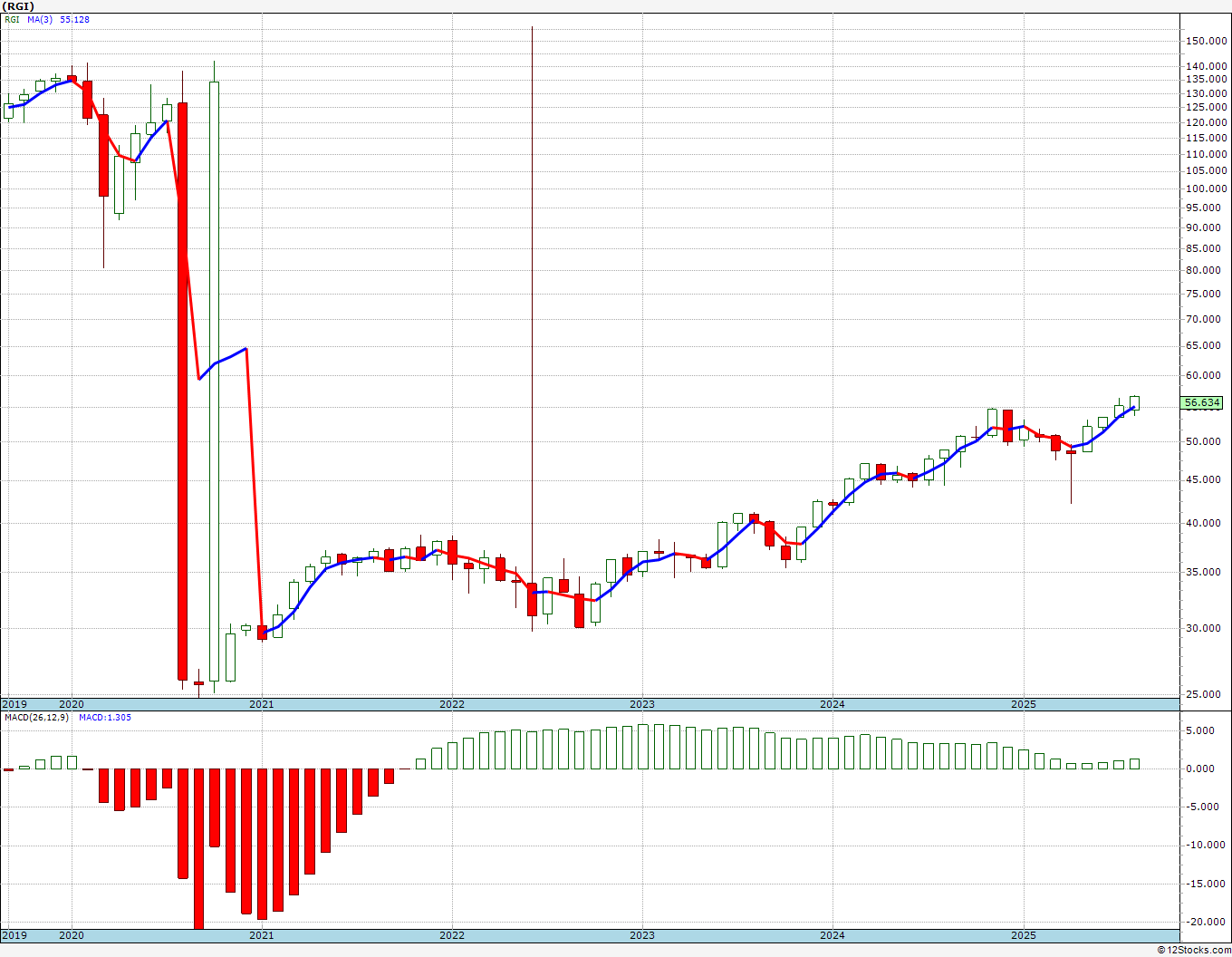Select the -15.000 MACD axis value
This screenshot has width=1232, height=957.
[x=1207, y=884]
